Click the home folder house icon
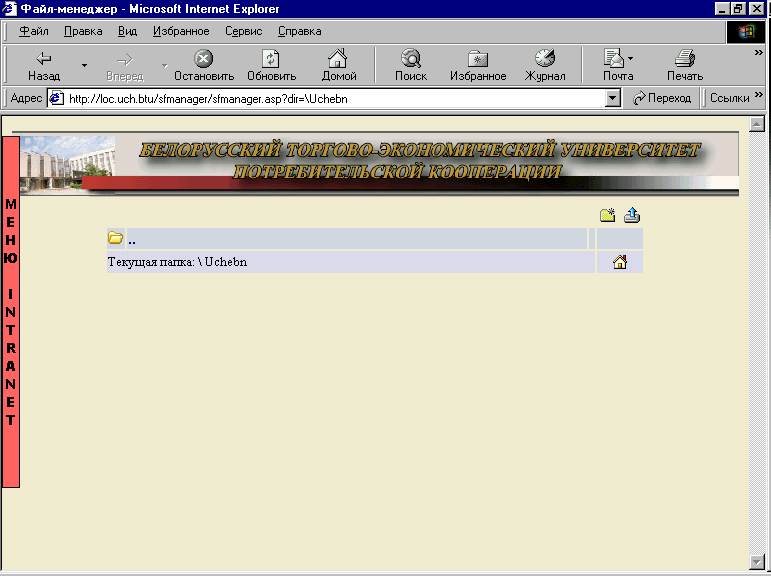The image size is (771, 576). (620, 262)
